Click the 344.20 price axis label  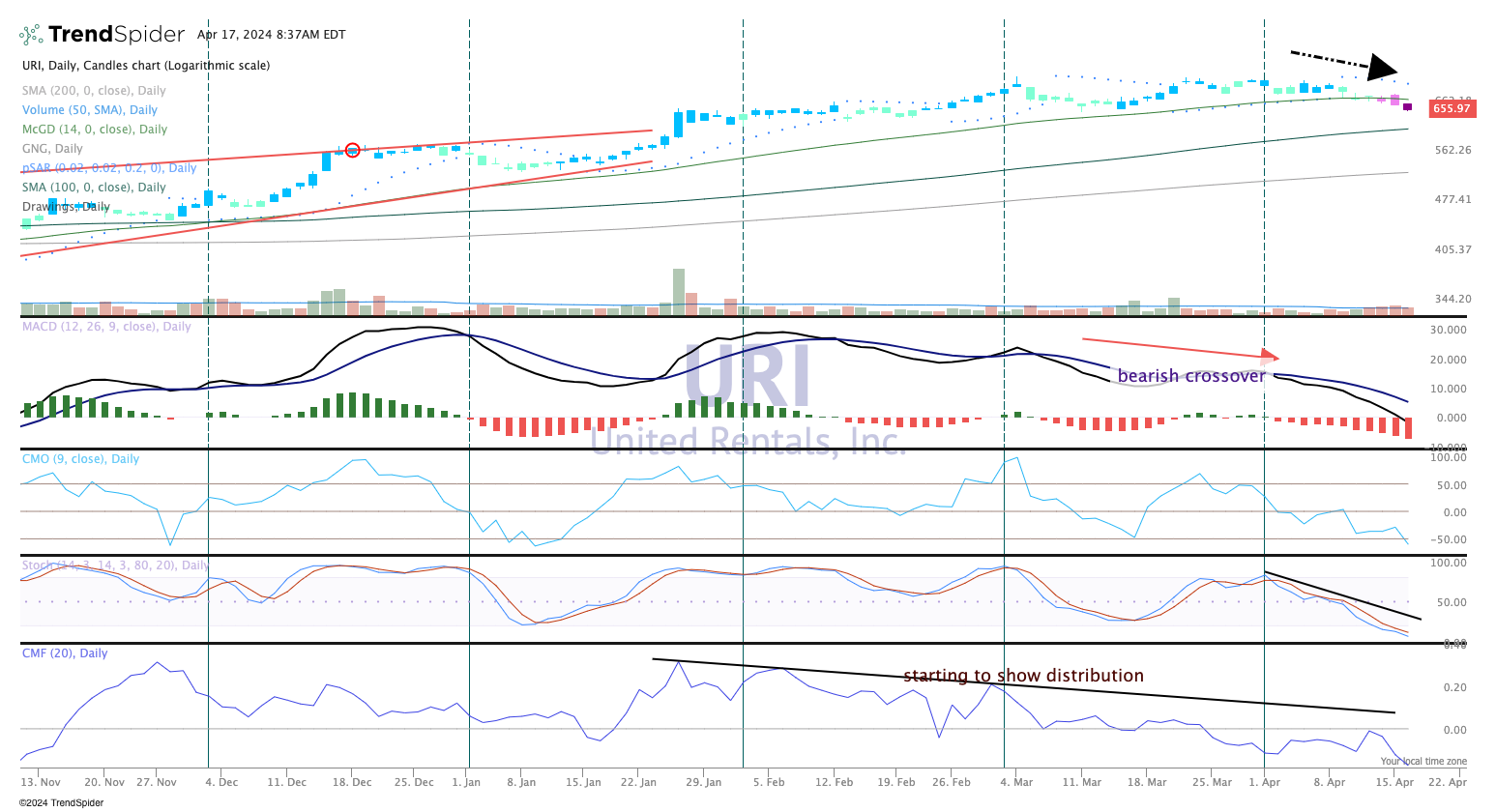click(1453, 299)
